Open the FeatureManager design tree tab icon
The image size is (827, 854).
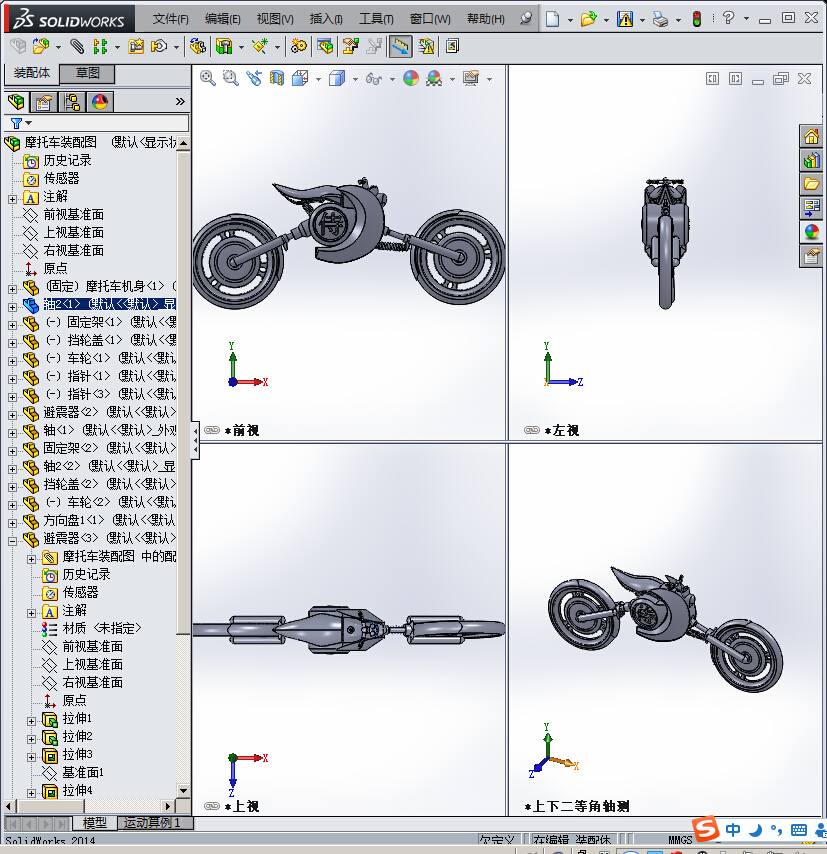click(x=16, y=102)
